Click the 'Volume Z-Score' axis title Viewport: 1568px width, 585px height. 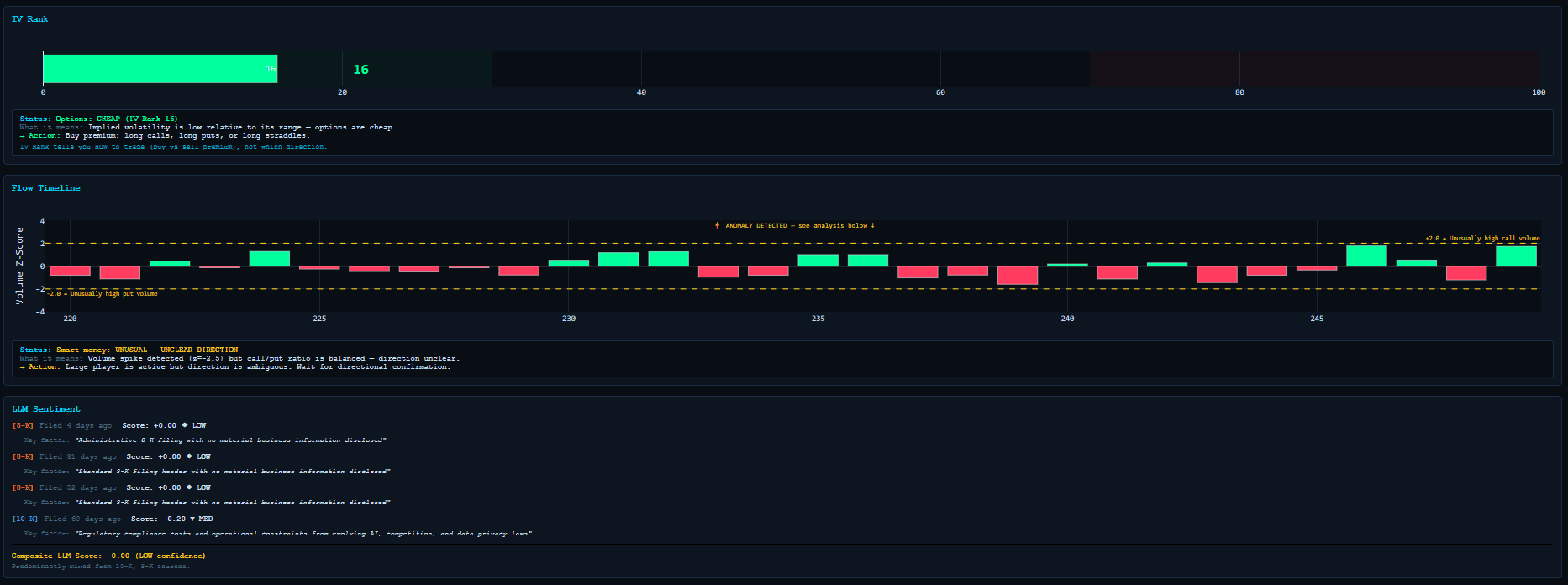19,266
